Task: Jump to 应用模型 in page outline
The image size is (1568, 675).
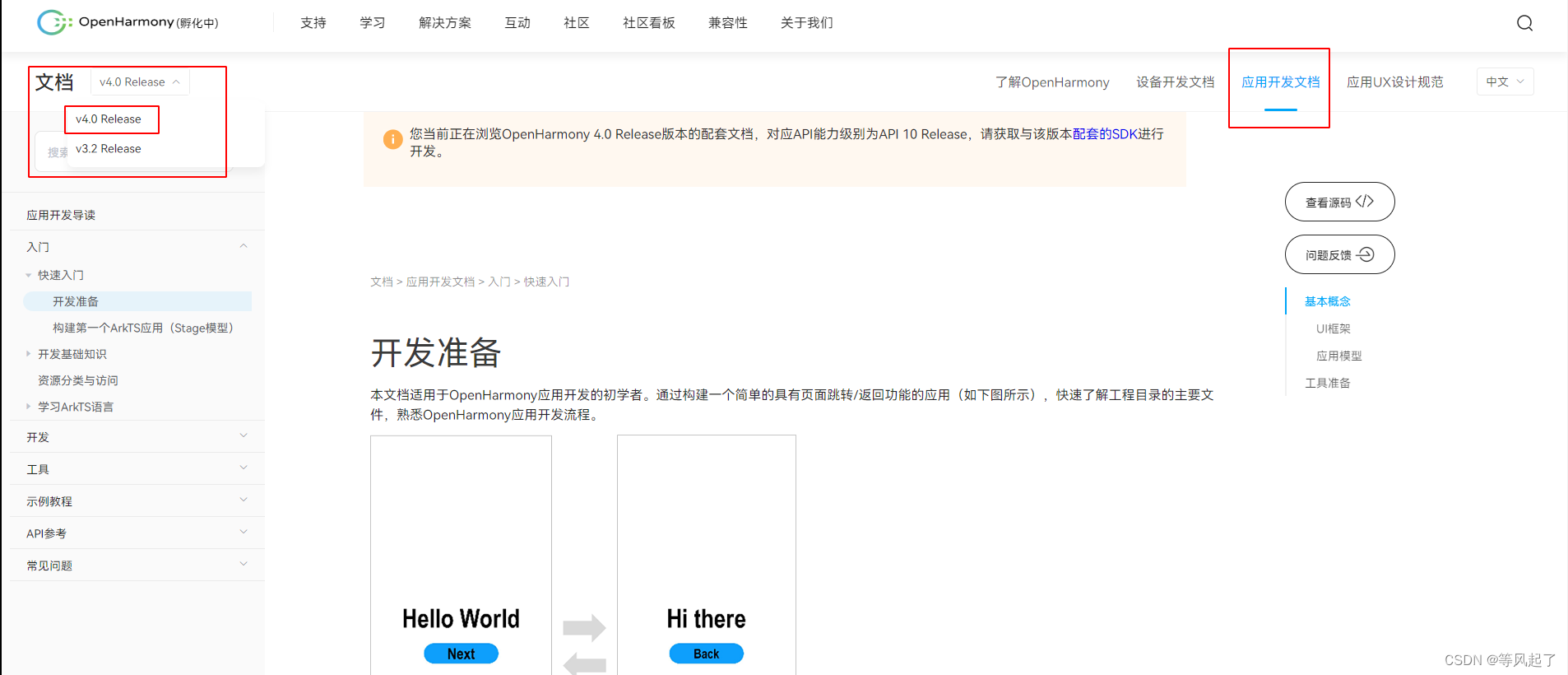Action: coord(1339,356)
